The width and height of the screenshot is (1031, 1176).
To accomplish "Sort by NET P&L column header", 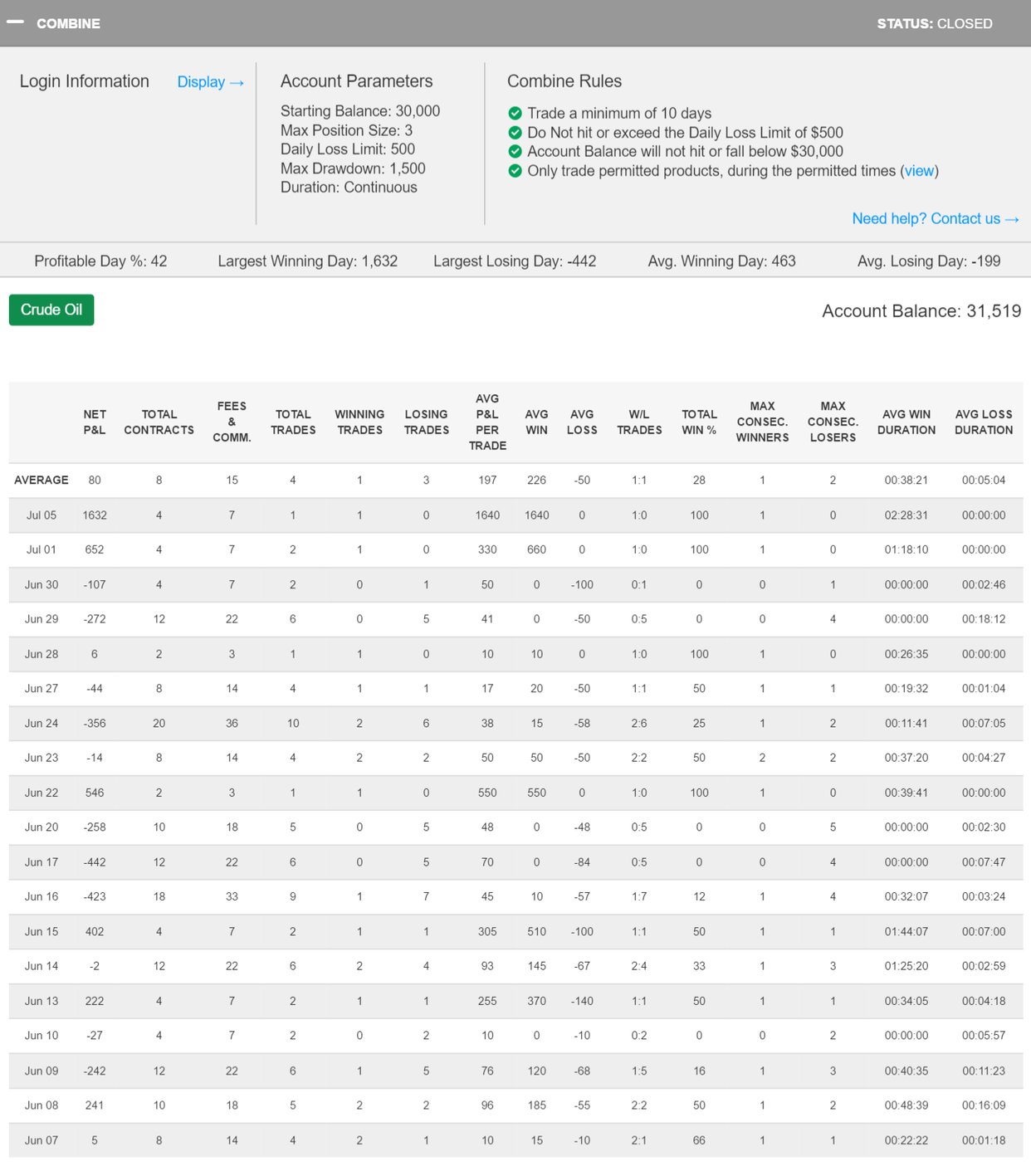I will click(x=95, y=422).
